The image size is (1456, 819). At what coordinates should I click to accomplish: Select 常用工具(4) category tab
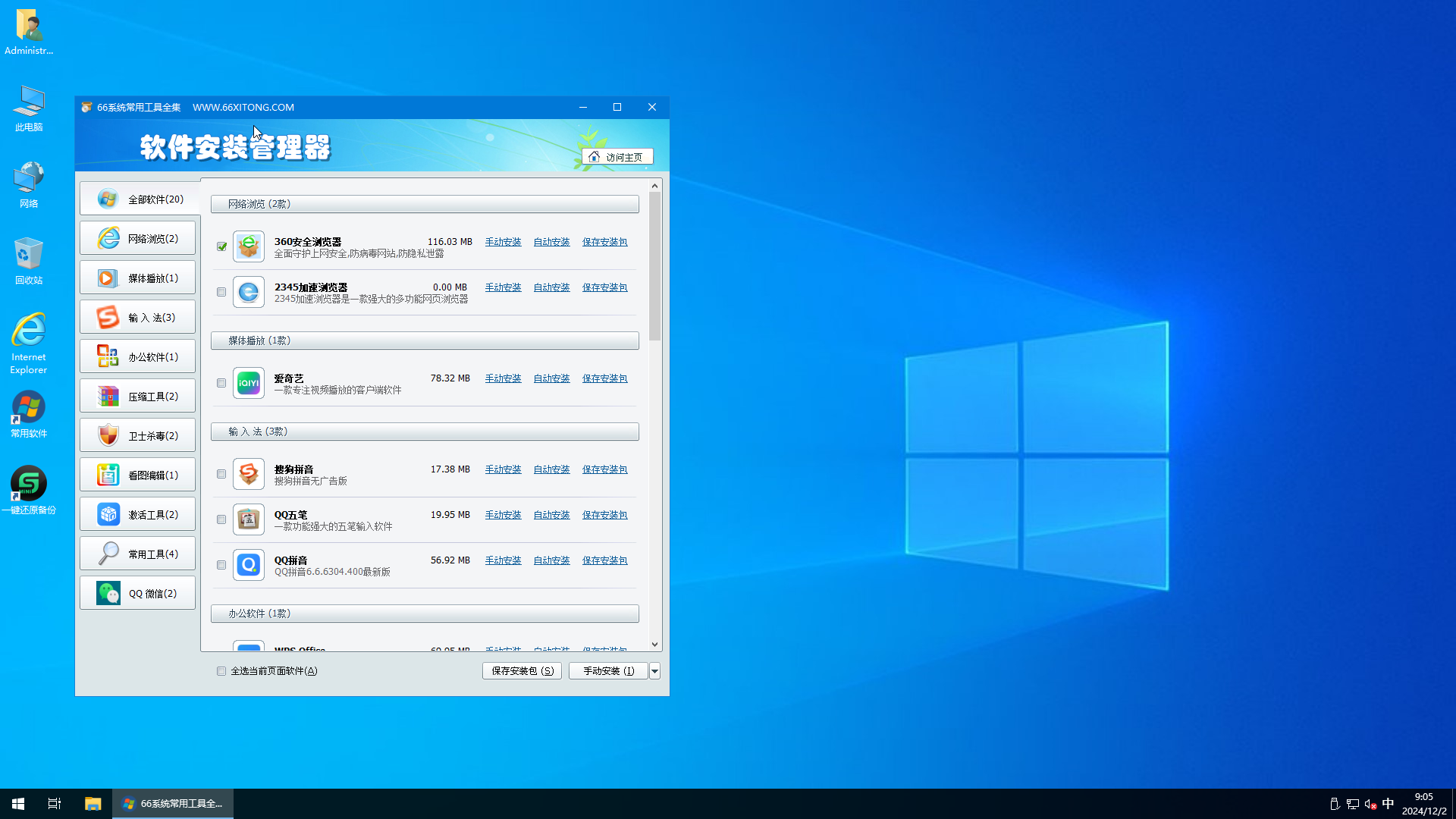point(137,554)
